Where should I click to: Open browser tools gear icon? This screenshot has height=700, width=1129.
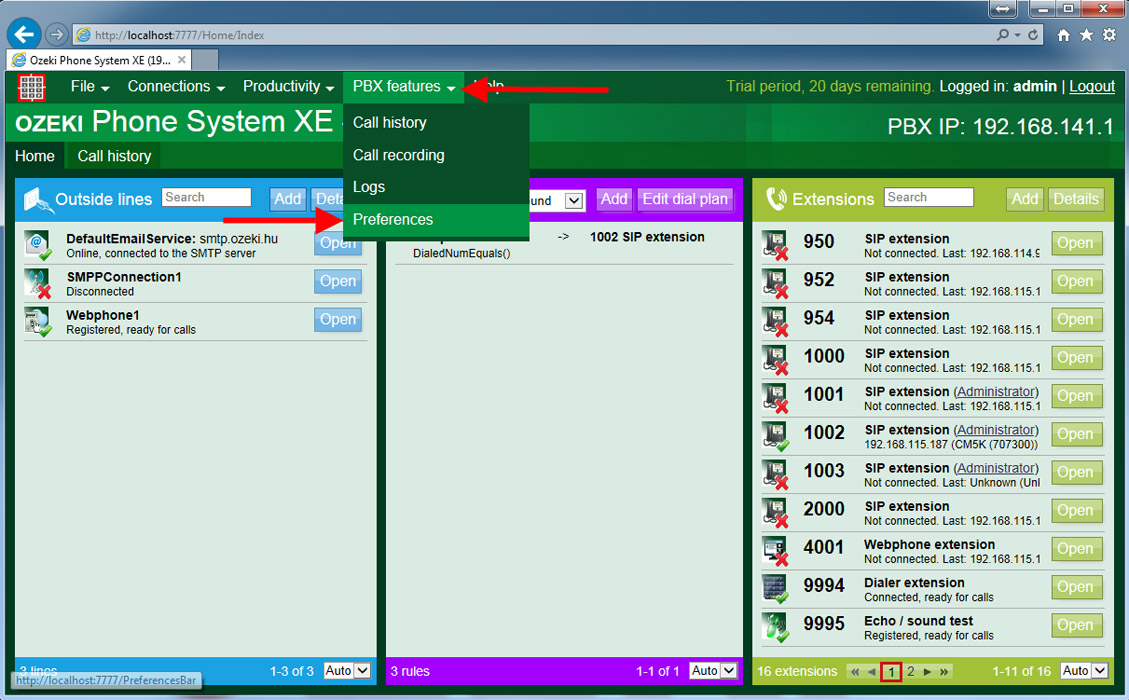[1110, 35]
